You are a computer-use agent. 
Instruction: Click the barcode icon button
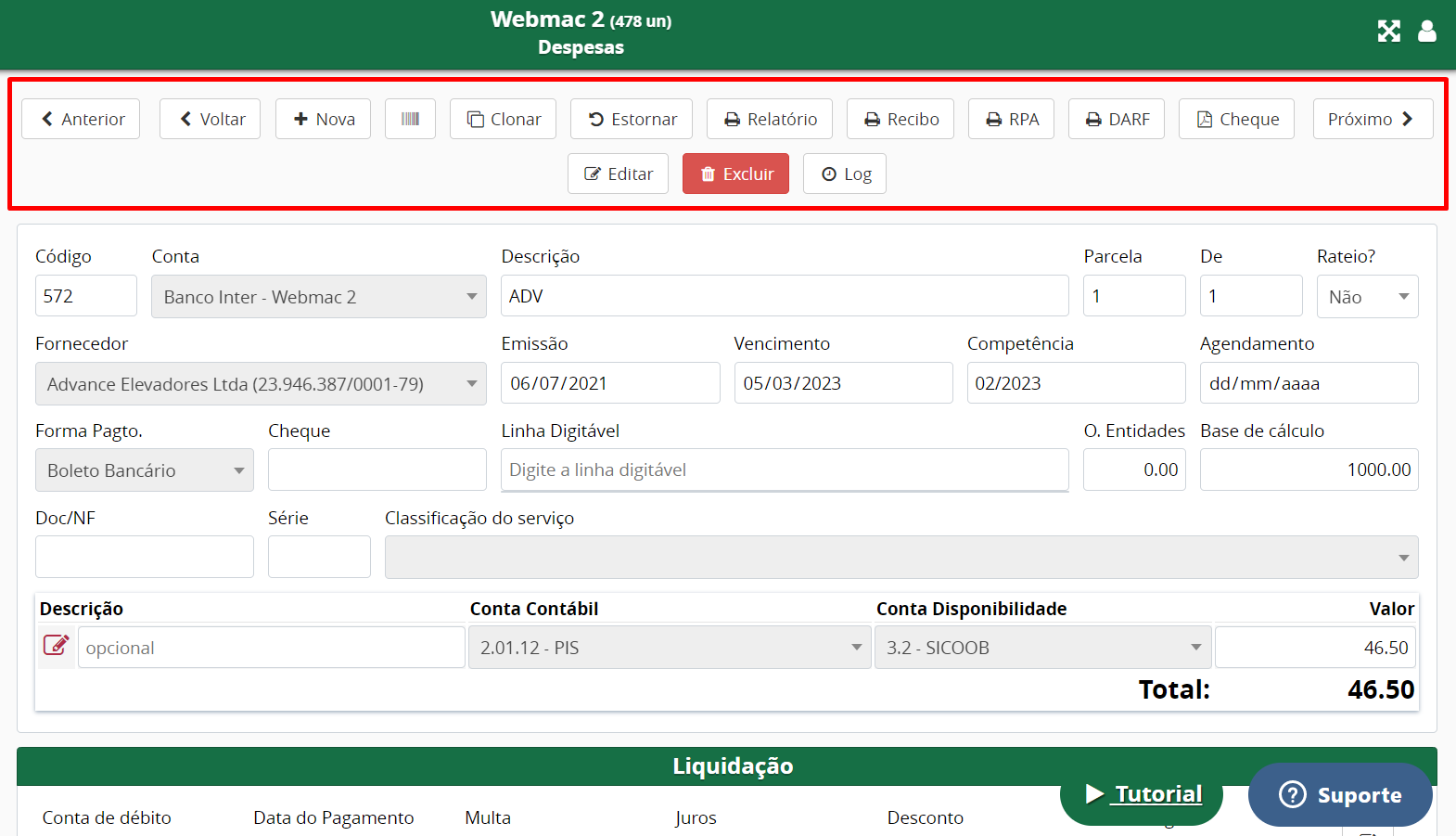pyautogui.click(x=410, y=119)
